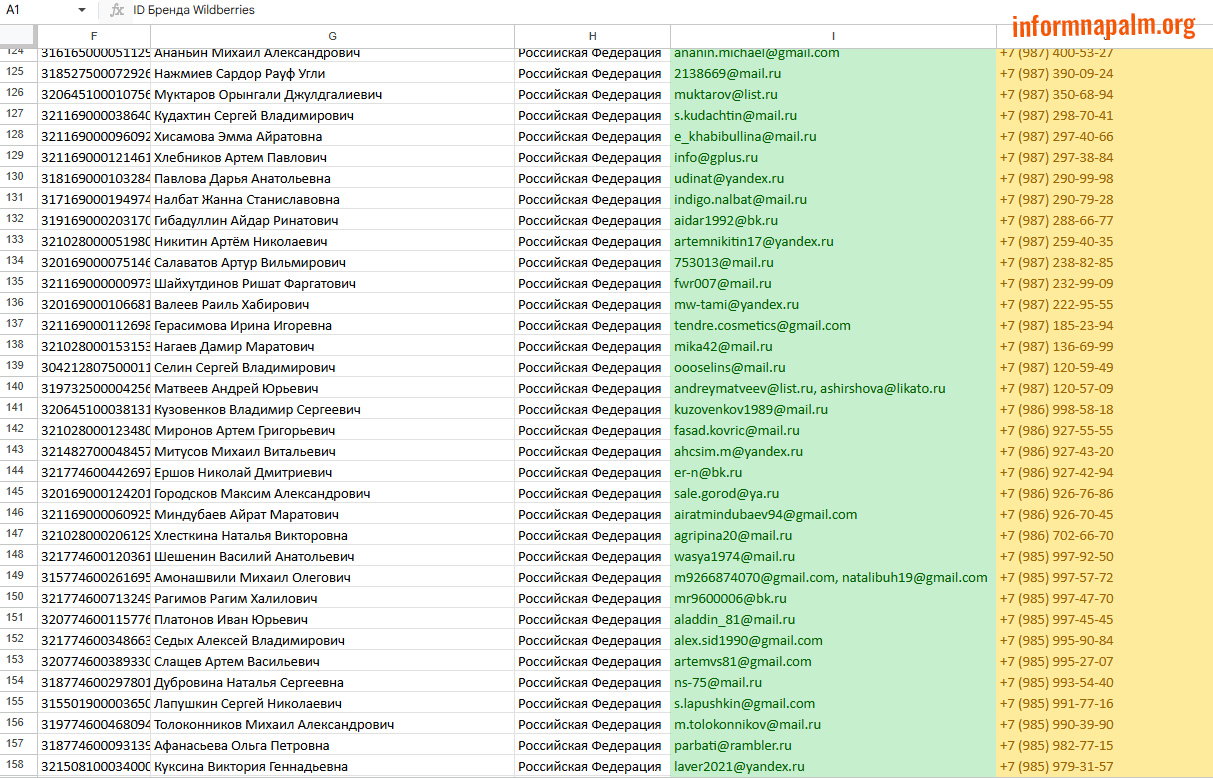The image size is (1213, 778).
Task: Click the email fasad.kovric@mail.ru
Action: [737, 430]
